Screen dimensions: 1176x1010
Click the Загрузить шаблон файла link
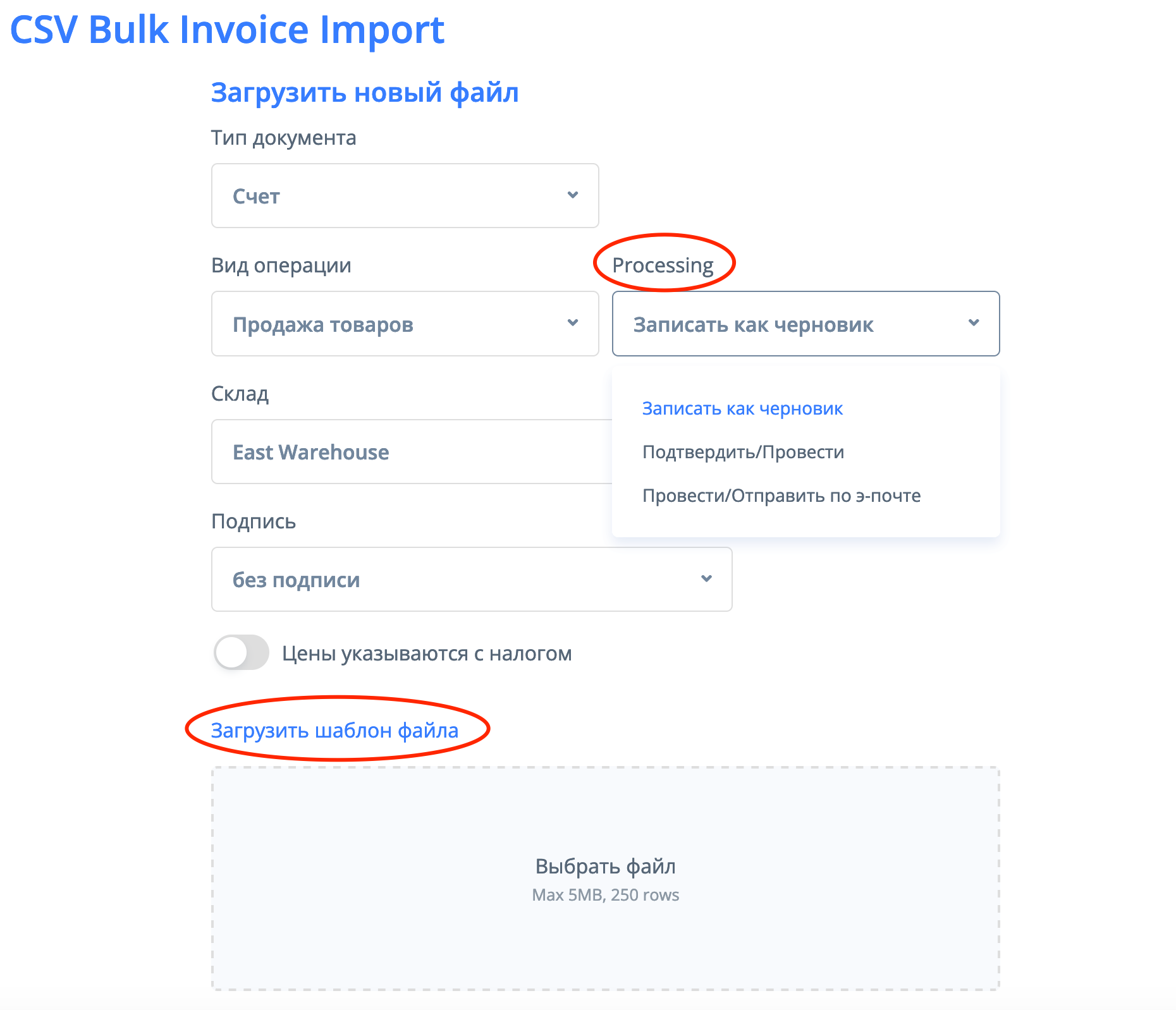coord(334,731)
